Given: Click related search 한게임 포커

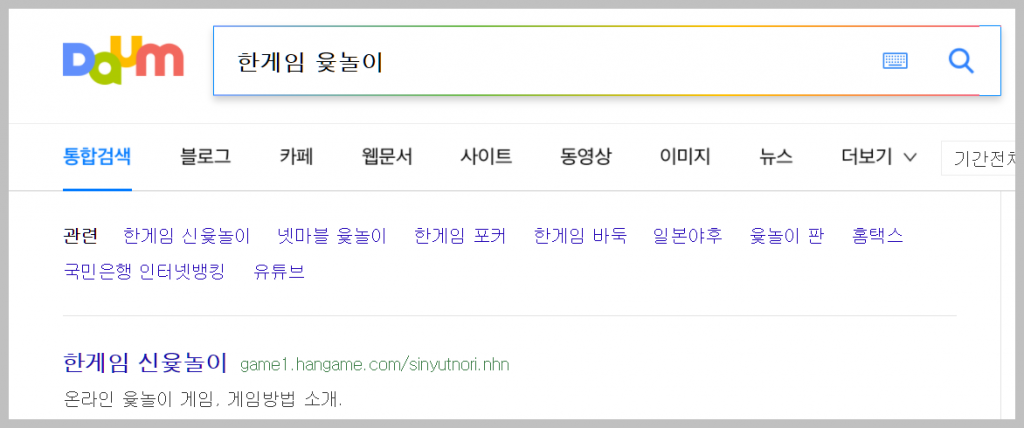Looking at the screenshot, I should click(x=460, y=236).
